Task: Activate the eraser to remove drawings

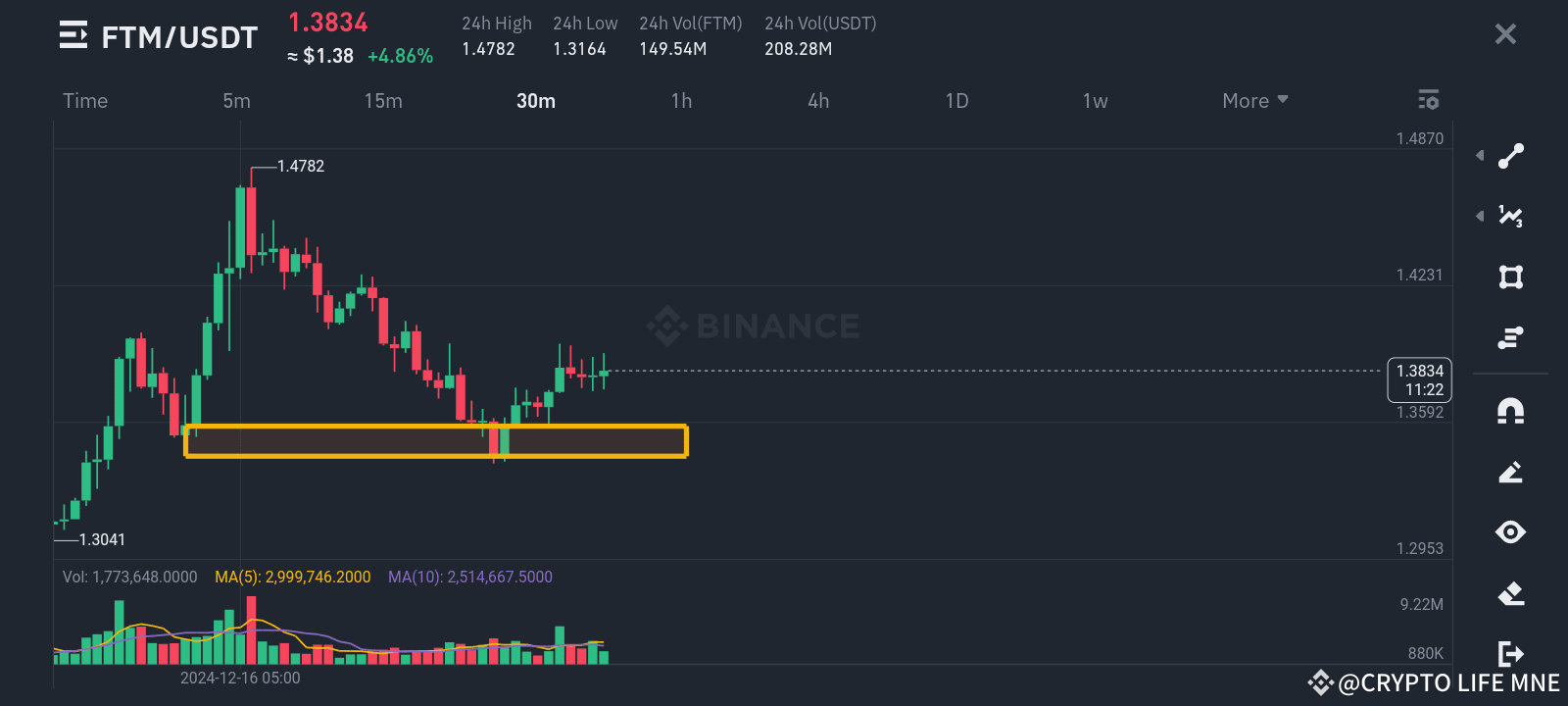Action: (x=1510, y=592)
